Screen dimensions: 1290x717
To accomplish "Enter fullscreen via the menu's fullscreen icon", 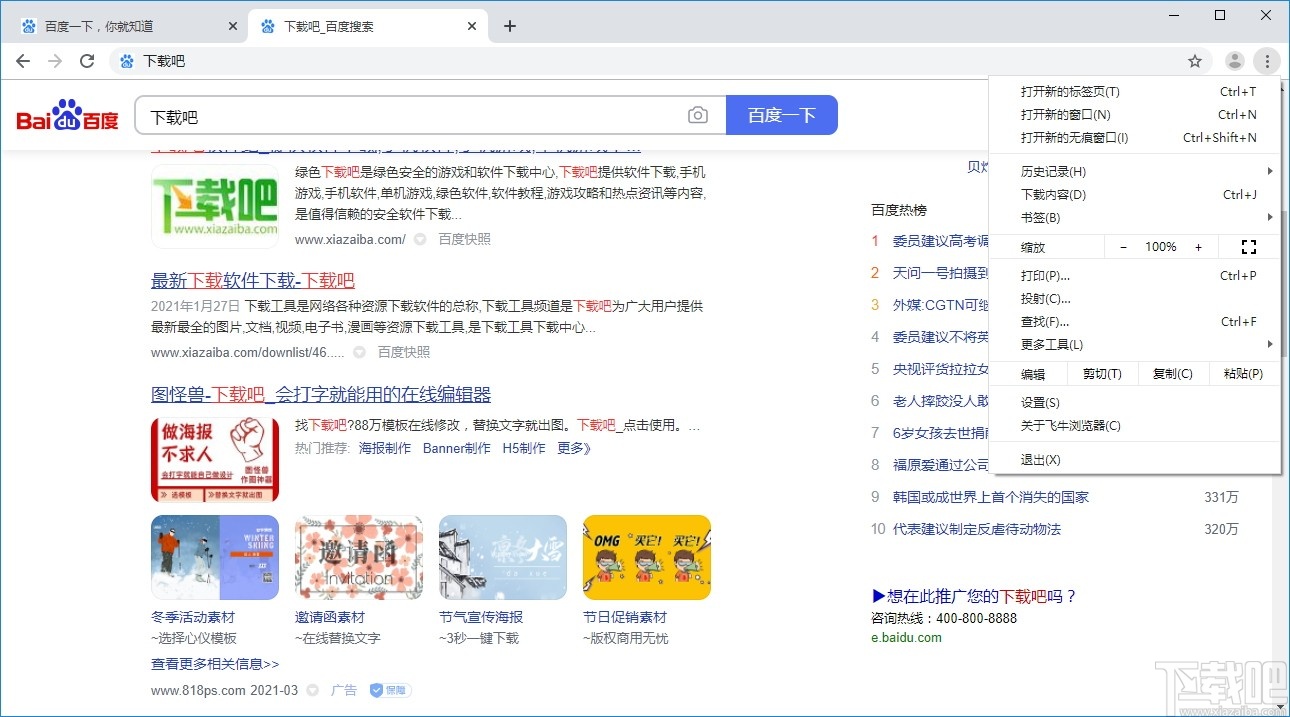I will coord(1248,246).
